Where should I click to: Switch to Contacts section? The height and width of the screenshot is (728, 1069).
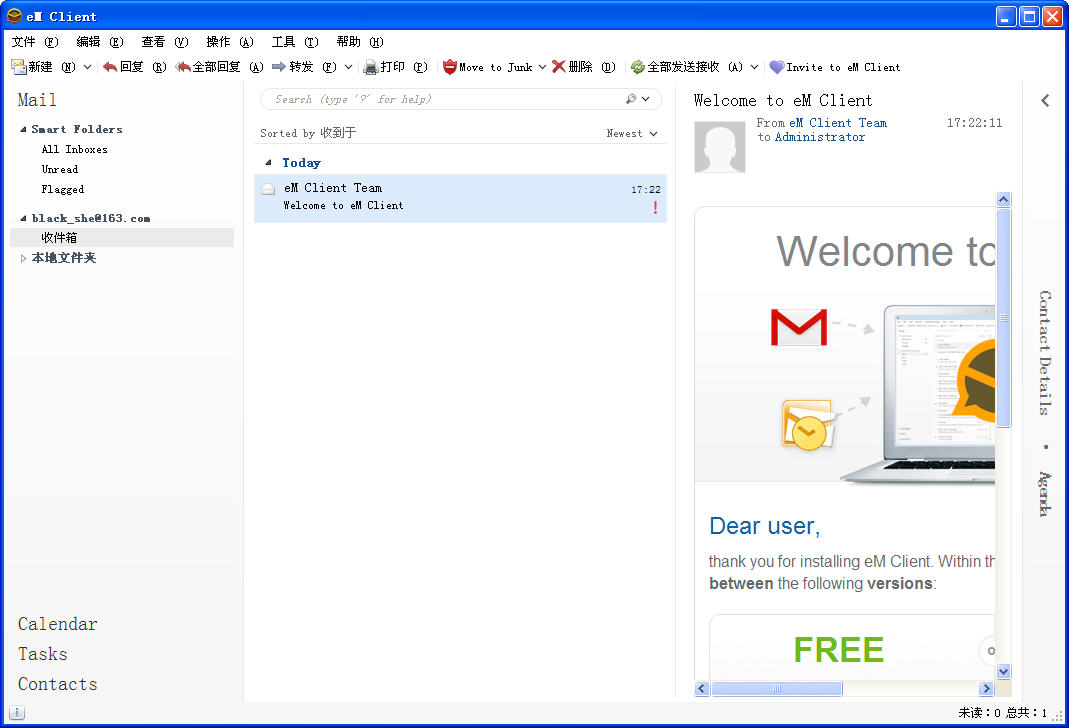click(57, 684)
